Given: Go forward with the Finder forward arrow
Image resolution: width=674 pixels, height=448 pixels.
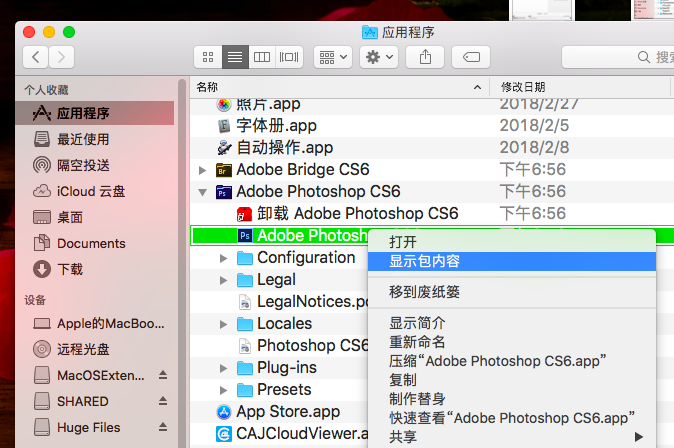Looking at the screenshot, I should [61, 57].
